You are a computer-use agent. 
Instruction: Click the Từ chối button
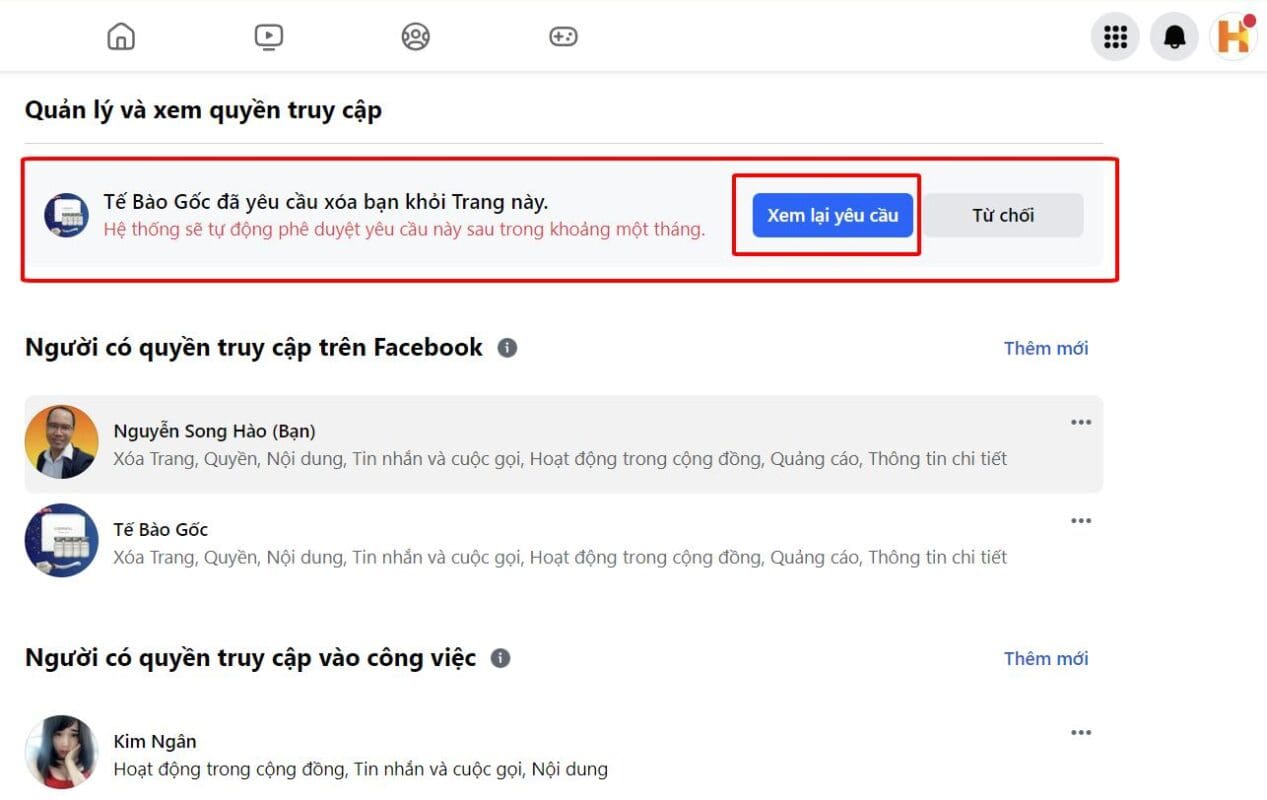click(x=1003, y=215)
